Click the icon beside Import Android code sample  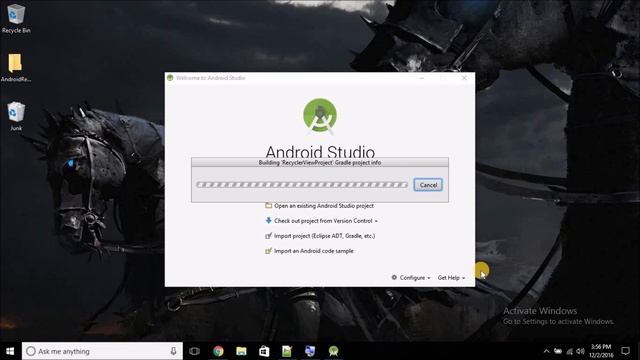(x=269, y=251)
